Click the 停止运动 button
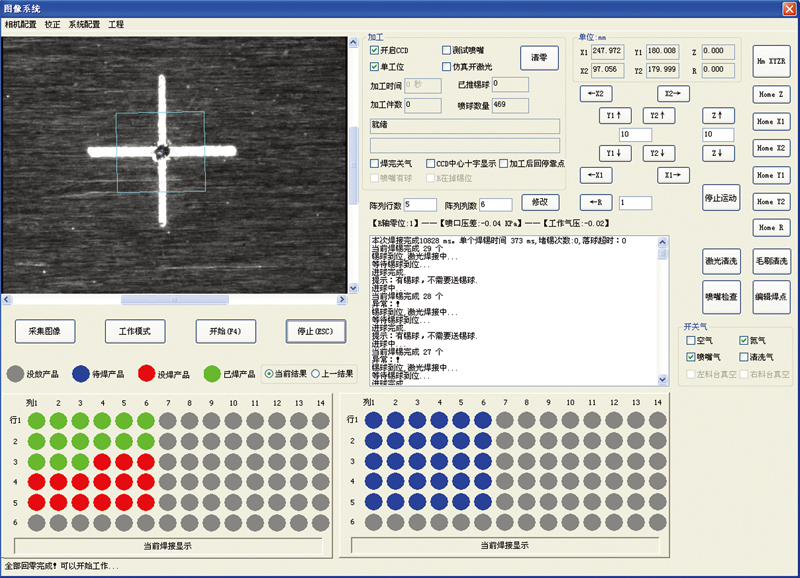Image resolution: width=800 pixels, height=578 pixels. coord(720,198)
